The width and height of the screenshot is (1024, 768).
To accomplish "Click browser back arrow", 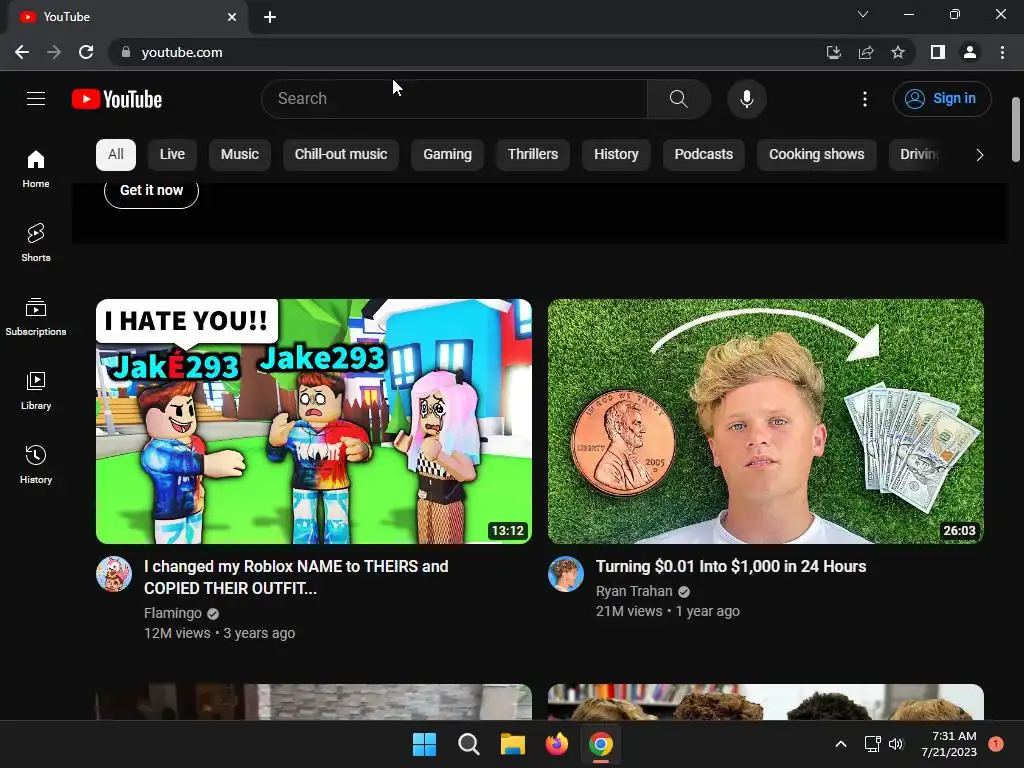I will point(22,52).
